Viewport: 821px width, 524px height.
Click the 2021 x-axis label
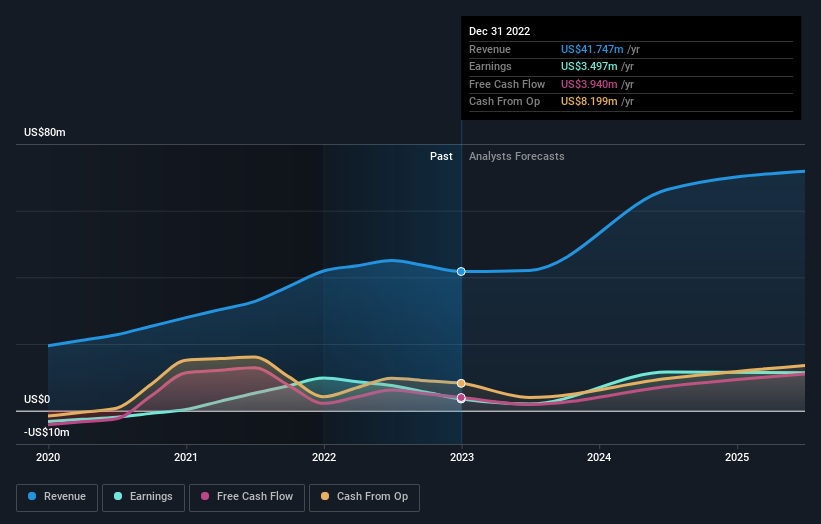click(186, 457)
